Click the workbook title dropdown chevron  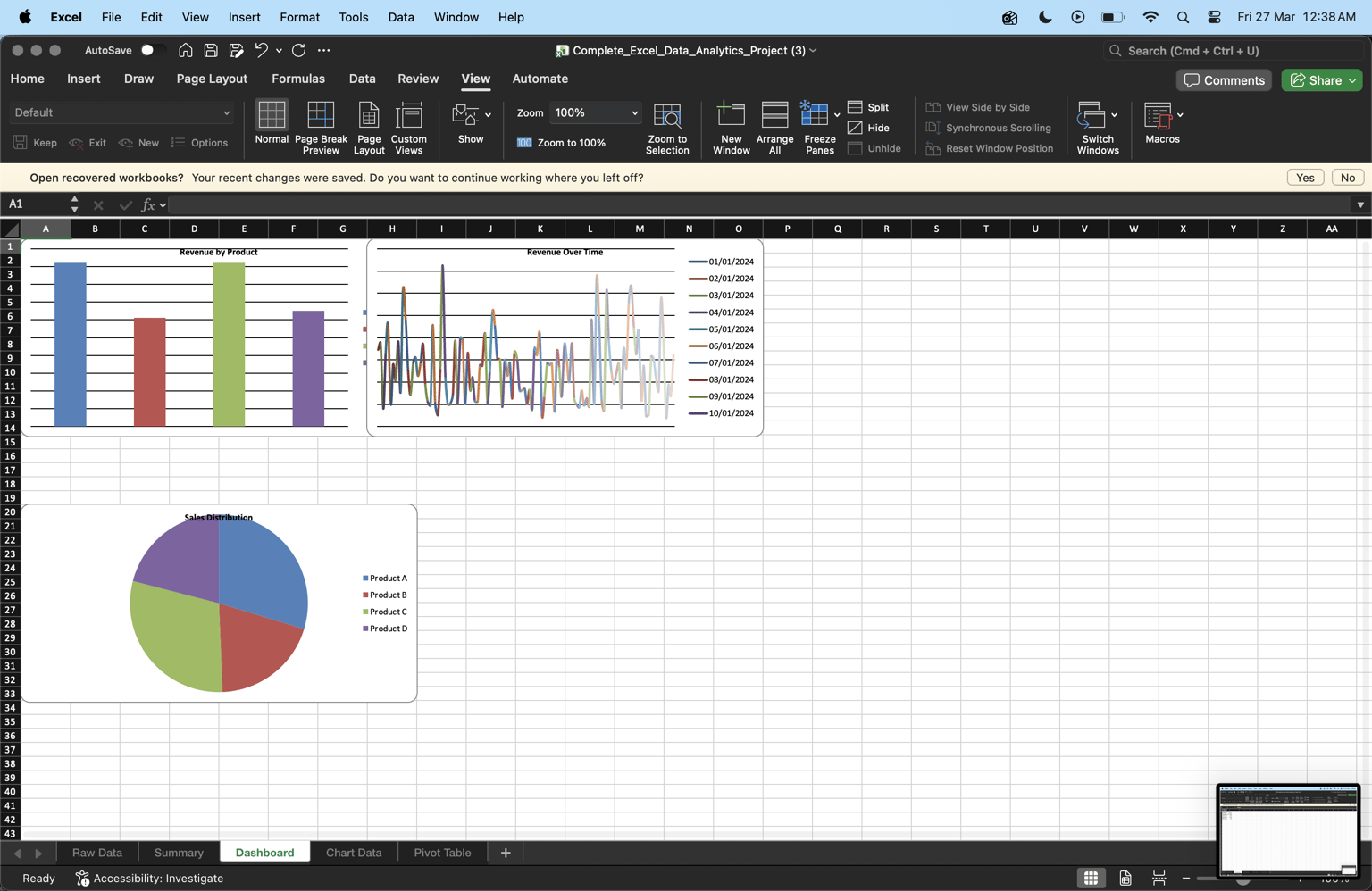tap(813, 51)
